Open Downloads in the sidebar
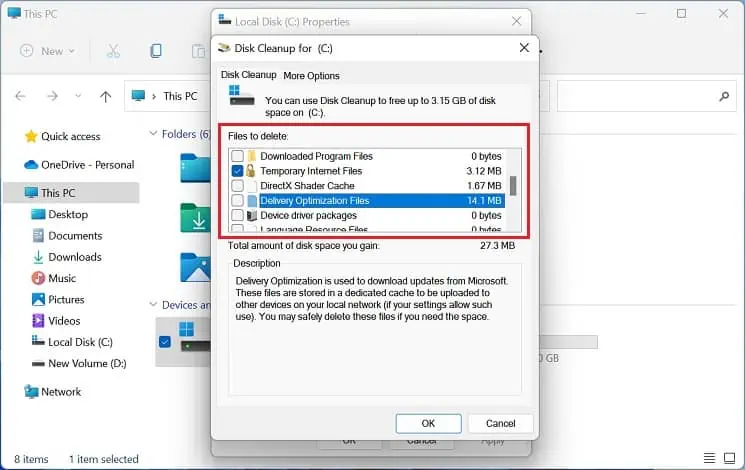 [x=75, y=257]
